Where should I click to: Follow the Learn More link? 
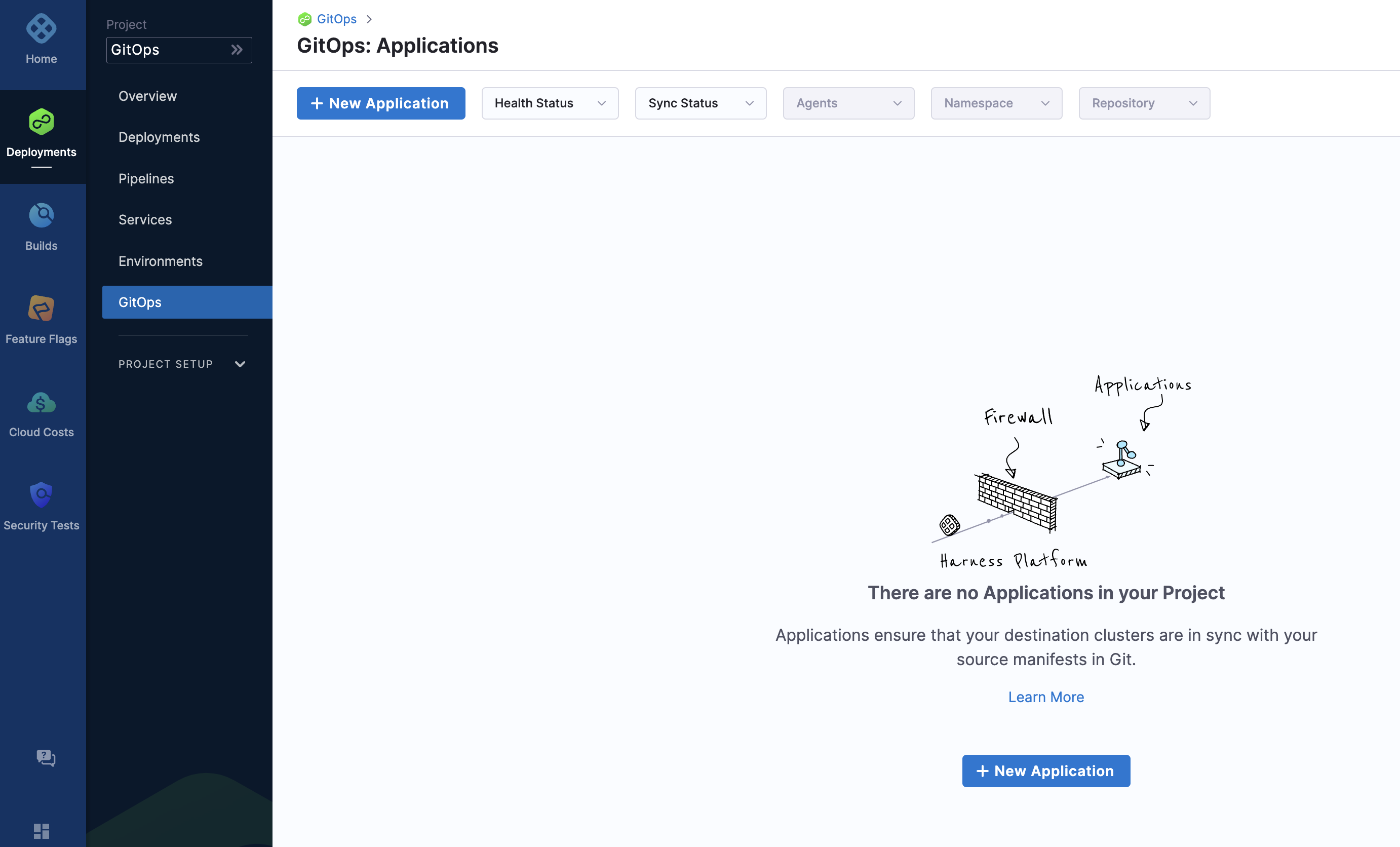coord(1045,697)
